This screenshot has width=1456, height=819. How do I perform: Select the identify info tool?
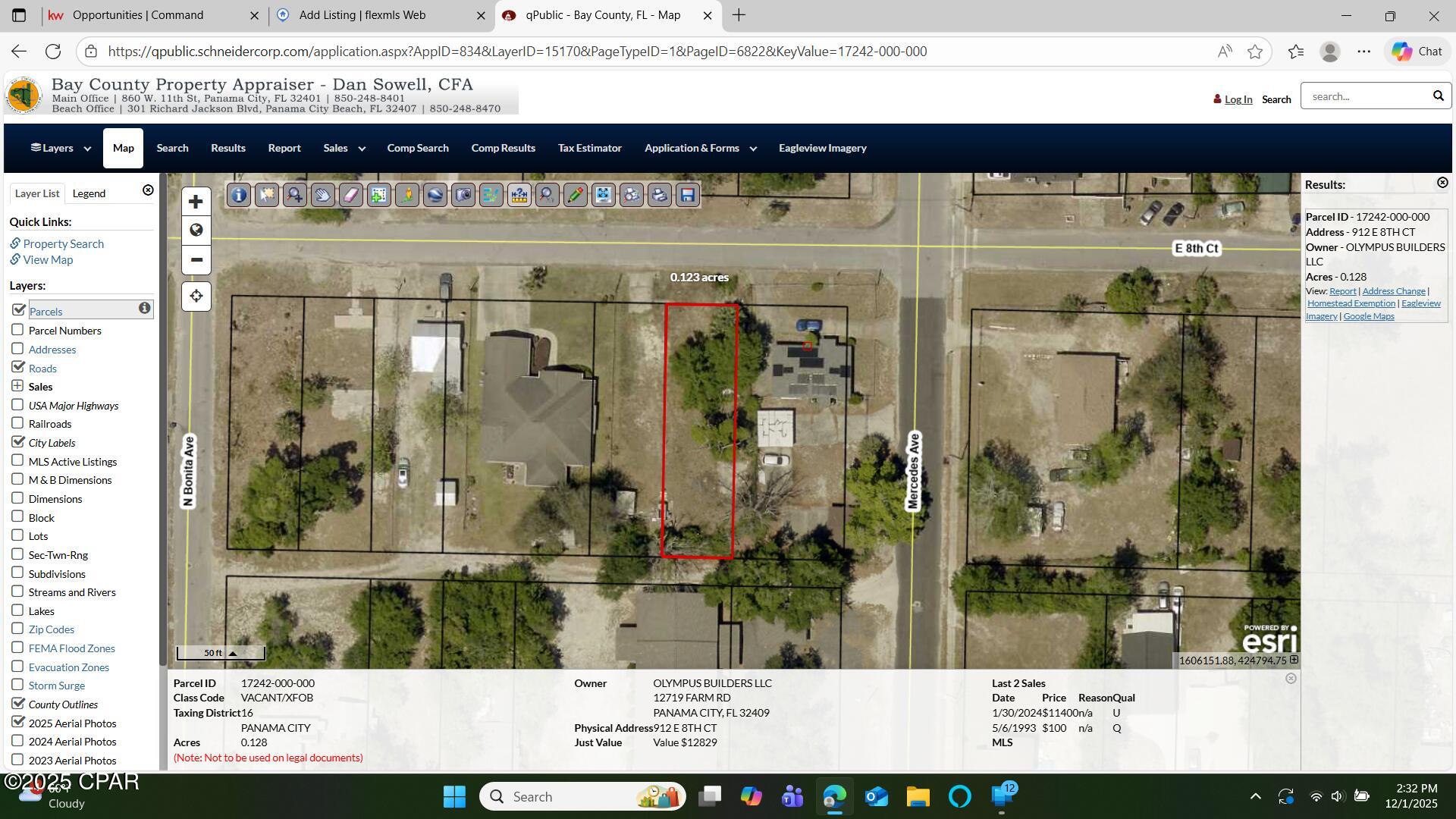pos(238,195)
